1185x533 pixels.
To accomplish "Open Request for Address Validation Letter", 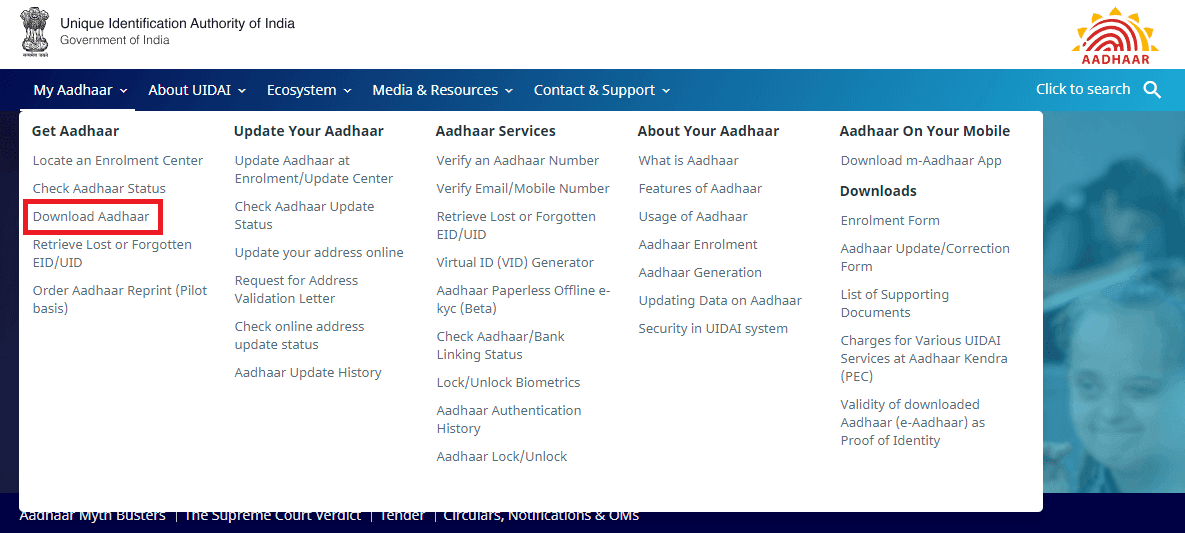I will point(296,290).
